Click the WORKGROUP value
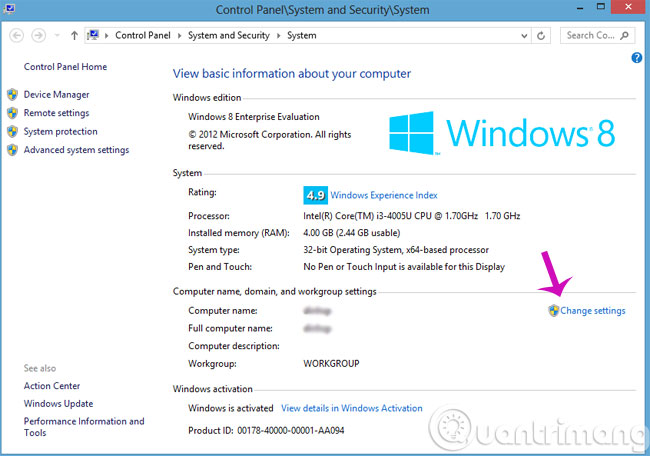Image resolution: width=650 pixels, height=456 pixels. 331,364
